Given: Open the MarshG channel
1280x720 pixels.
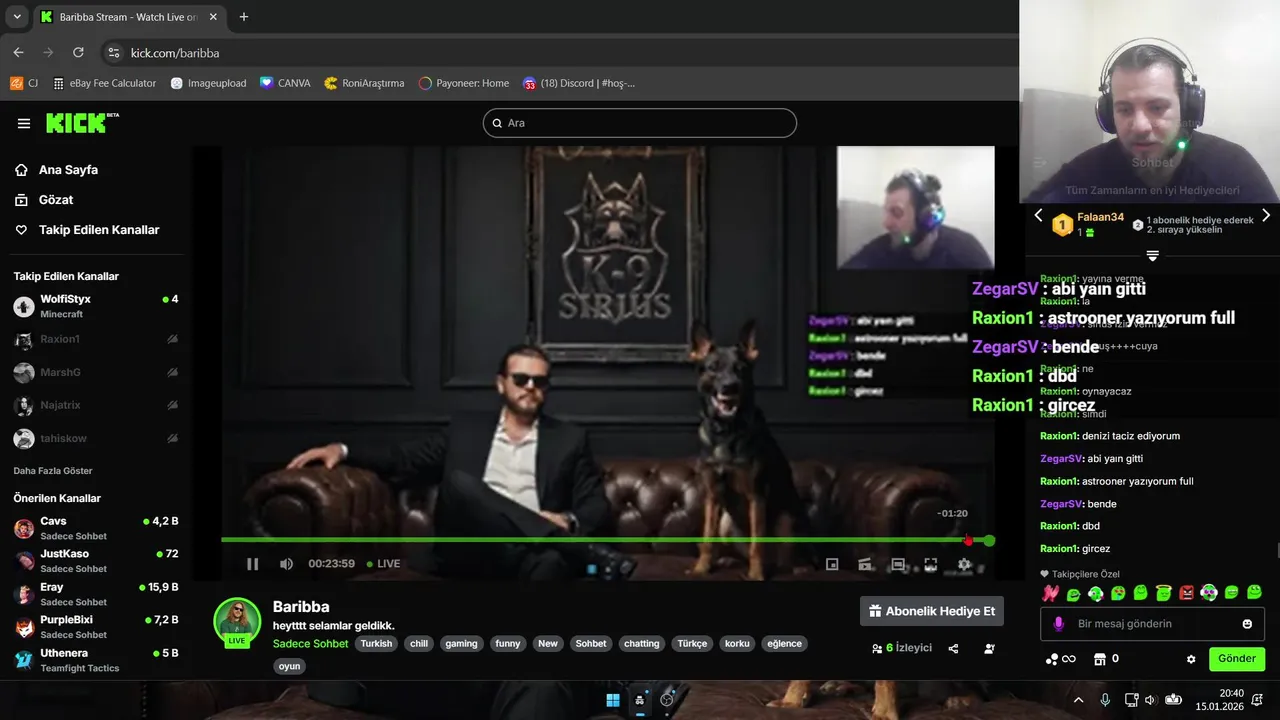Looking at the screenshot, I should coord(96,373).
